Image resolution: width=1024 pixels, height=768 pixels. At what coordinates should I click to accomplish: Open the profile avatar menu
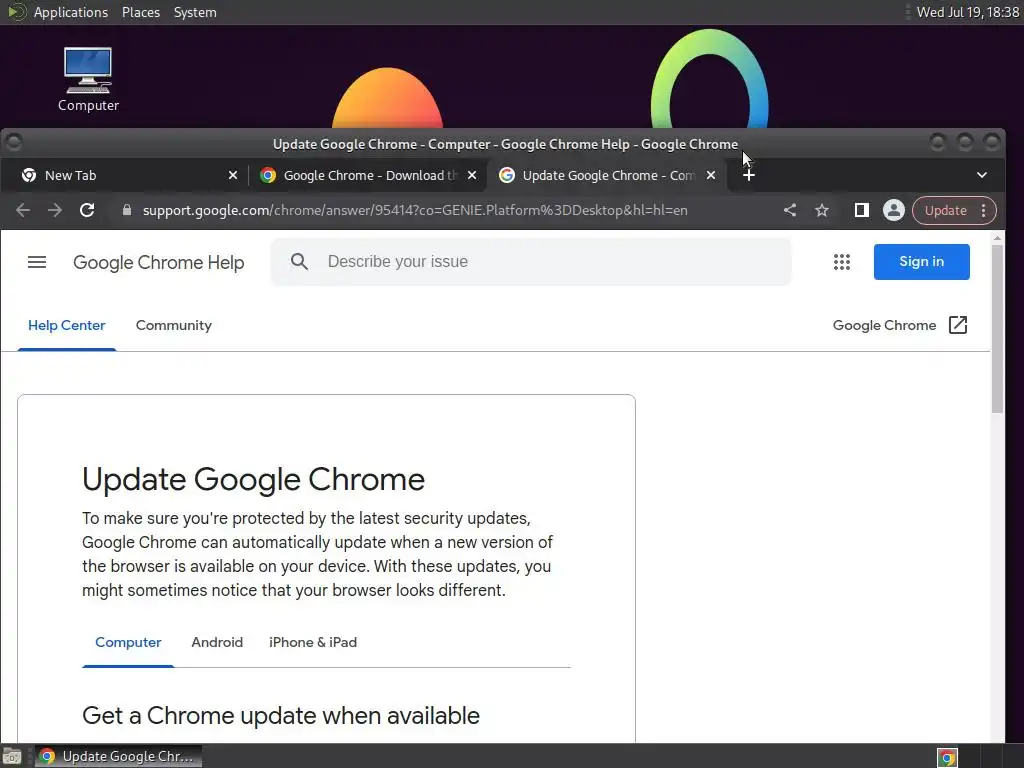click(x=893, y=210)
